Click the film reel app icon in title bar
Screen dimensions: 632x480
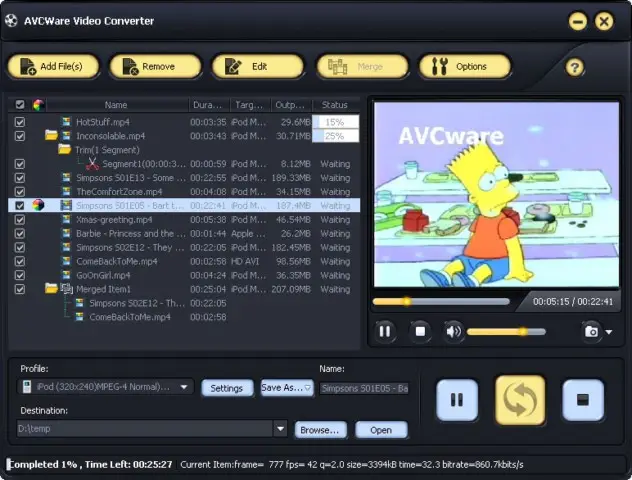click(x=11, y=21)
